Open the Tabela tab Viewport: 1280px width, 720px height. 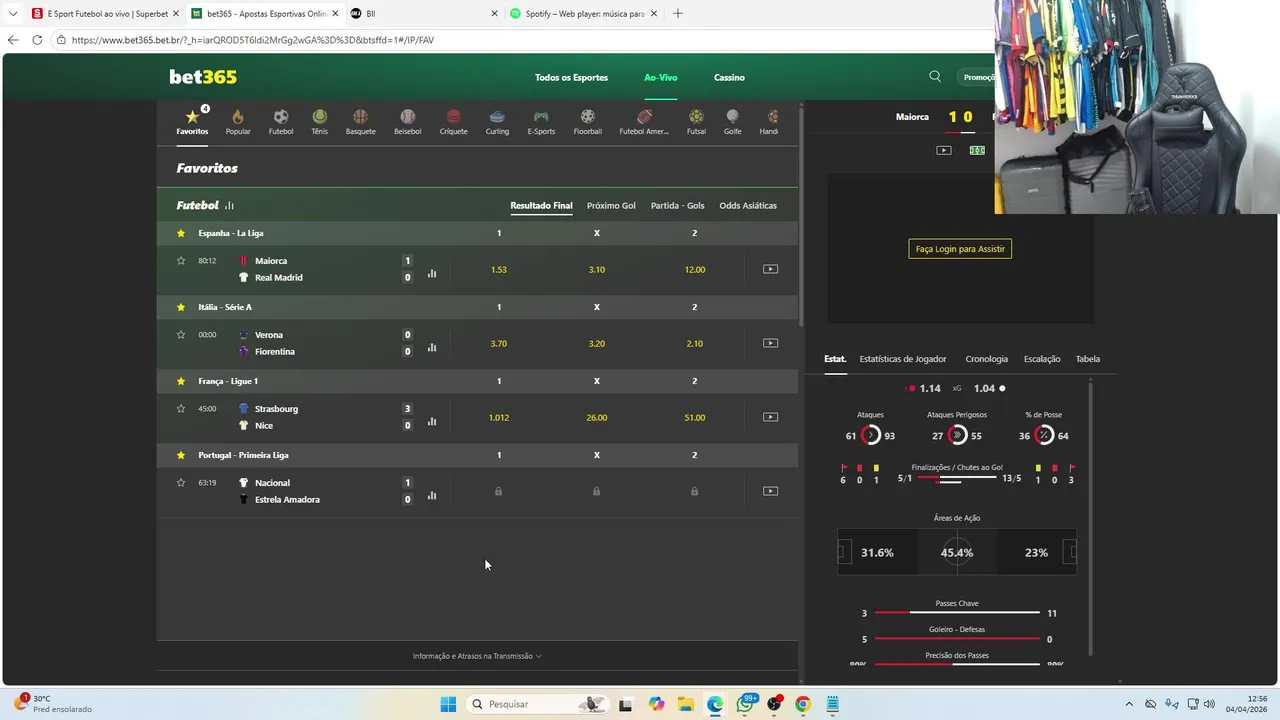pos(1087,359)
